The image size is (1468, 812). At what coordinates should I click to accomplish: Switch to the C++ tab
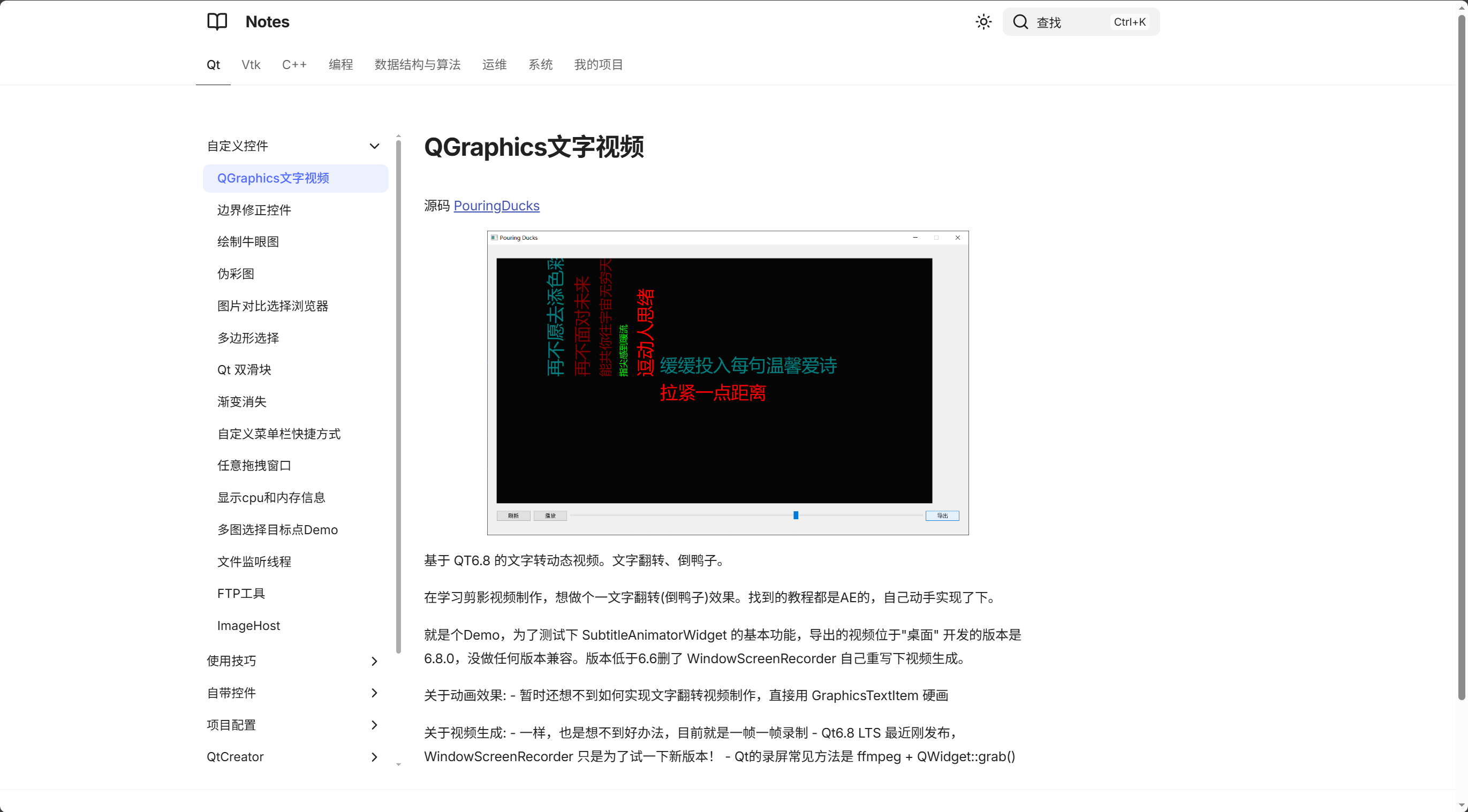coord(294,64)
